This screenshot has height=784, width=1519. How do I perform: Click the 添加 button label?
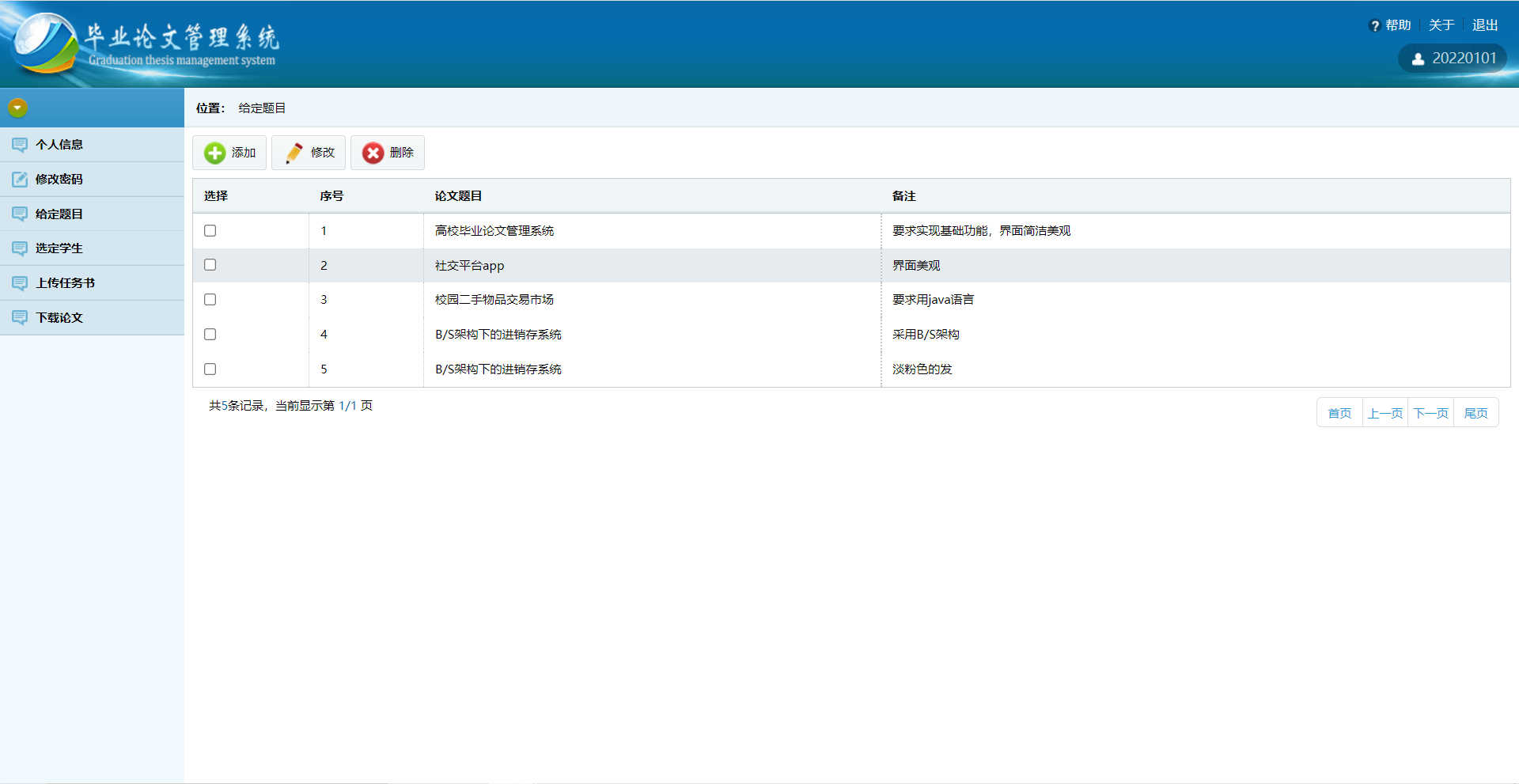[244, 153]
